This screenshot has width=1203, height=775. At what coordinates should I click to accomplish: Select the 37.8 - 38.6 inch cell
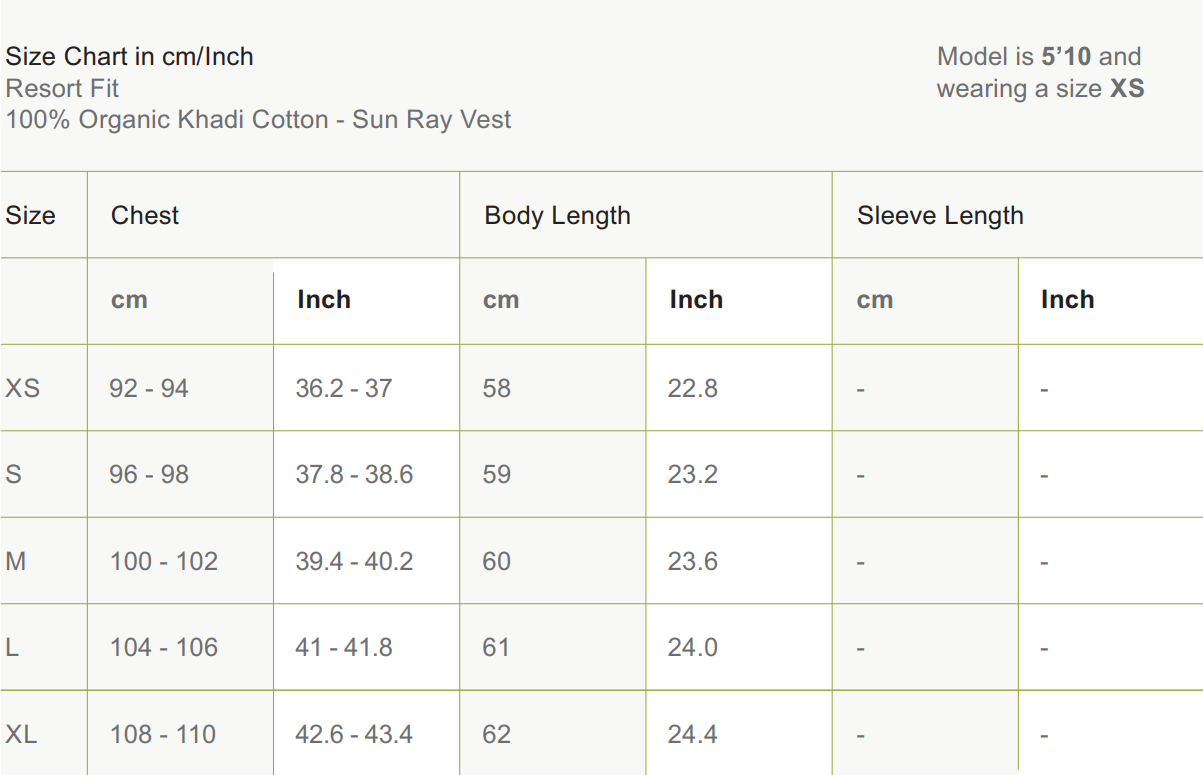pyautogui.click(x=354, y=474)
